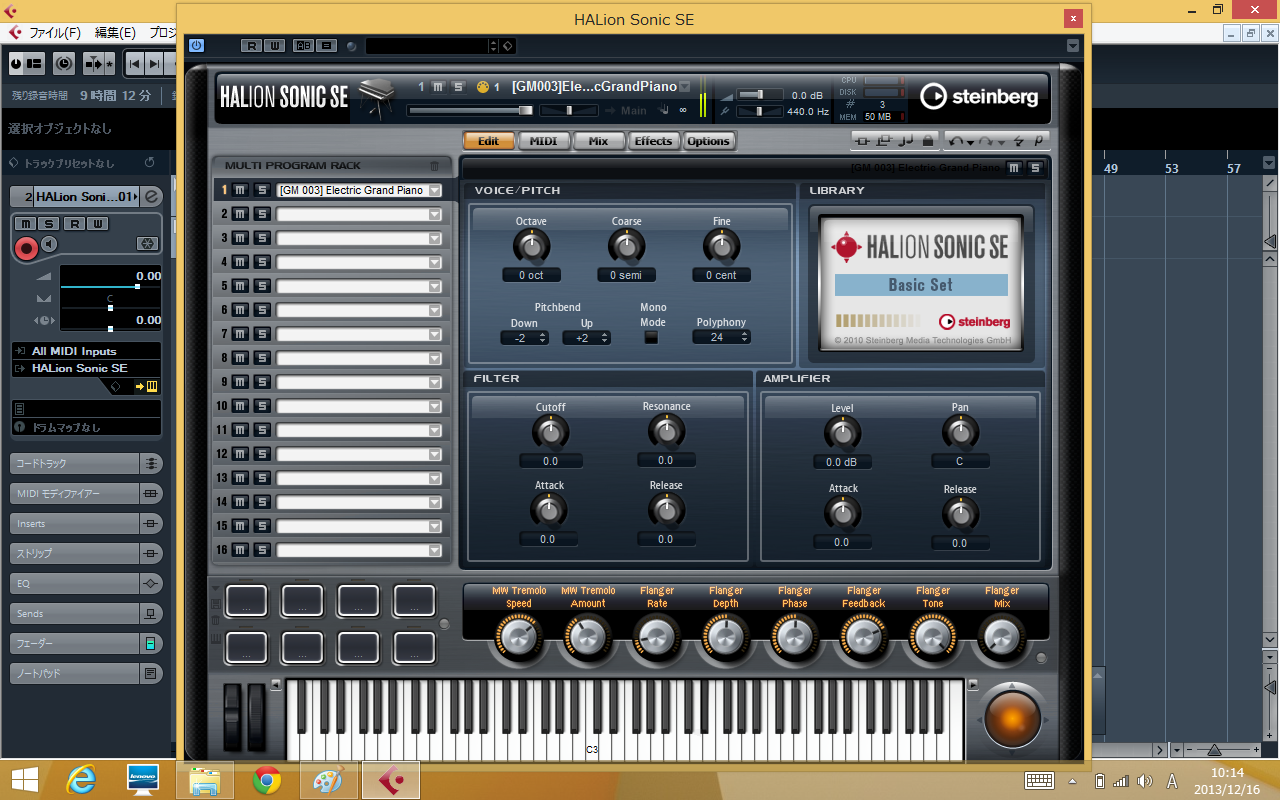The width and height of the screenshot is (1280, 800).
Task: Open the slot 1 Electric Grand Piano dropdown
Action: pyautogui.click(x=435, y=190)
